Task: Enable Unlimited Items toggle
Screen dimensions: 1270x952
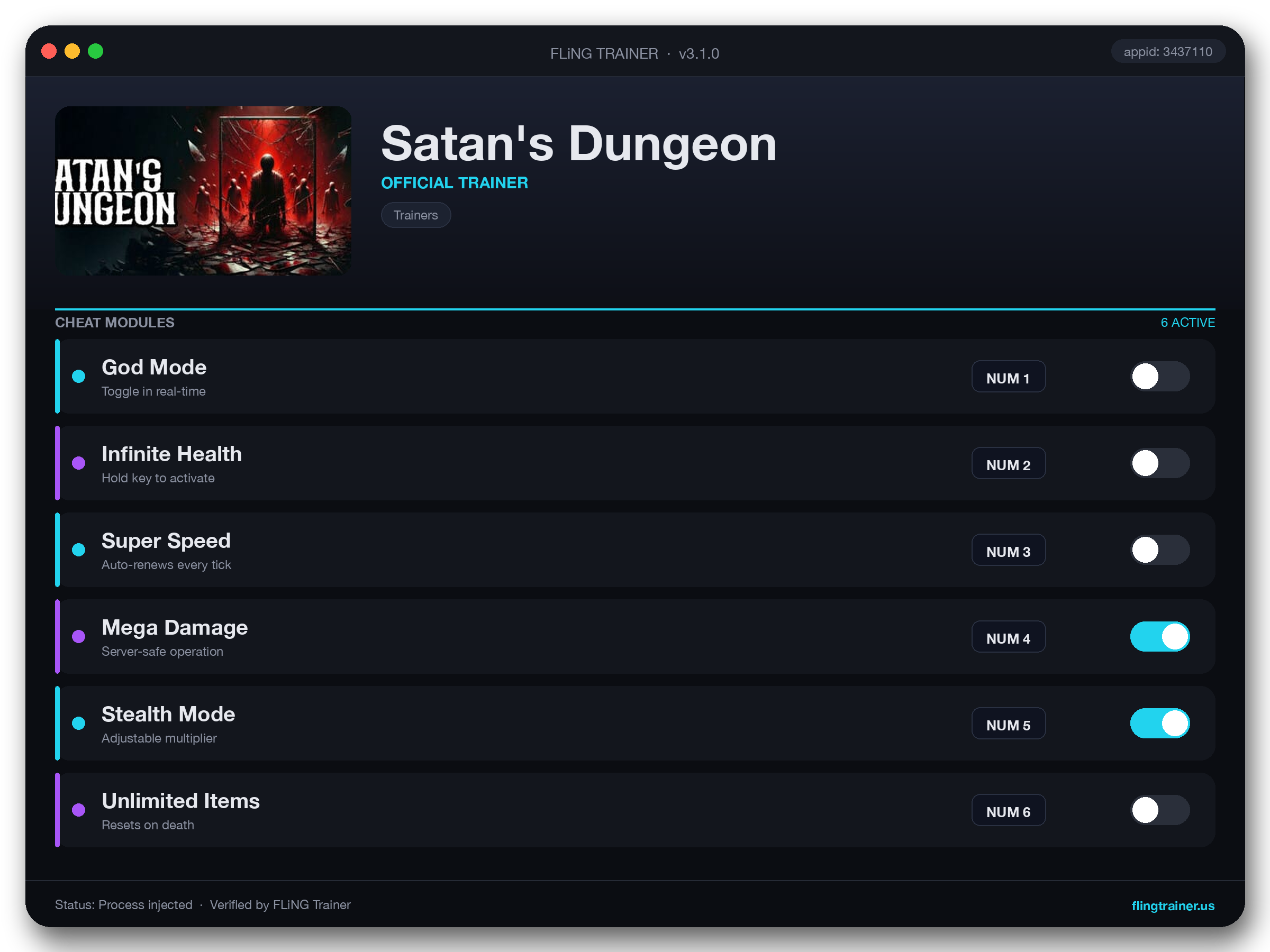Action: pyautogui.click(x=1160, y=810)
